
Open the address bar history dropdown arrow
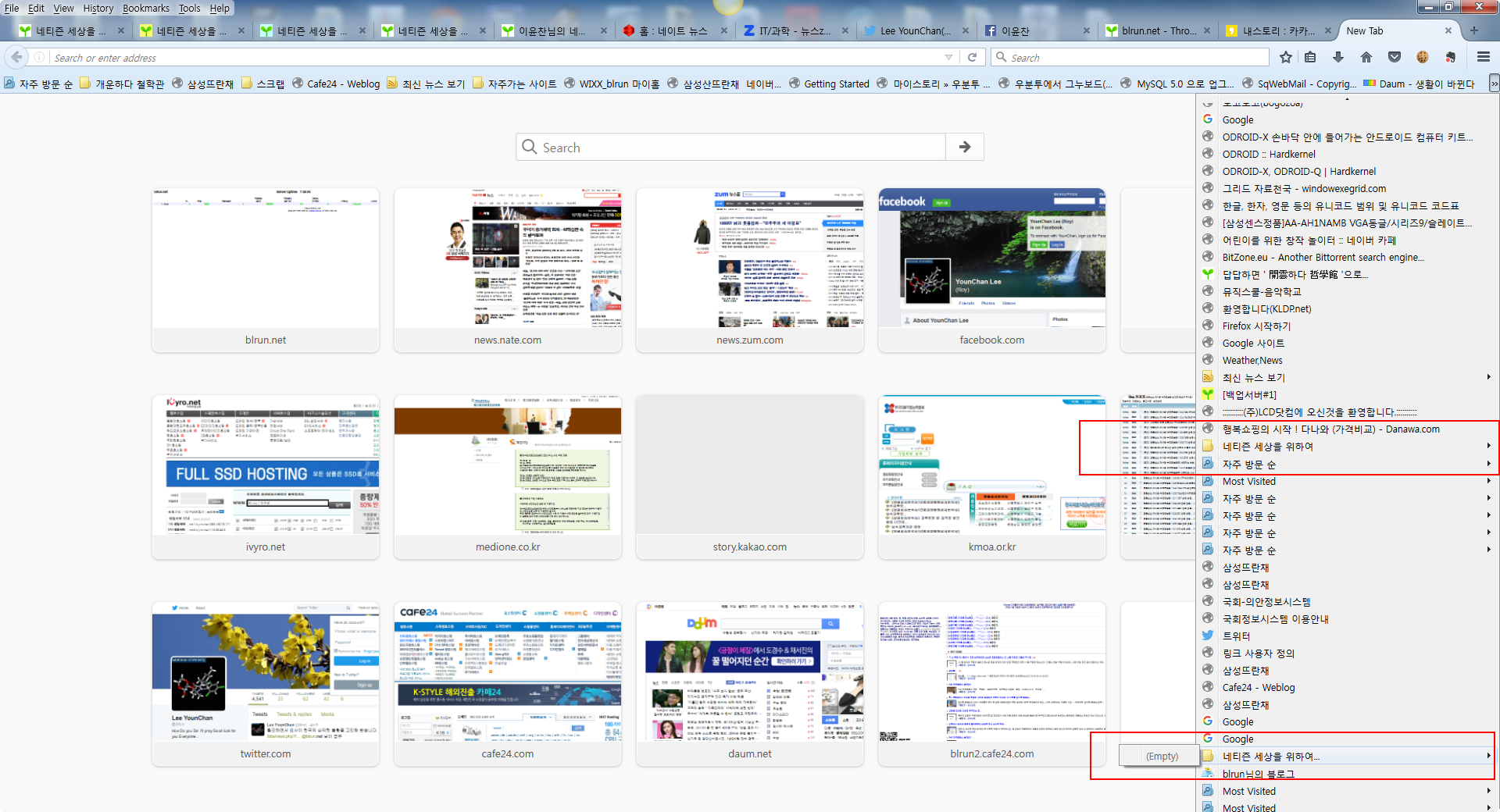948,57
